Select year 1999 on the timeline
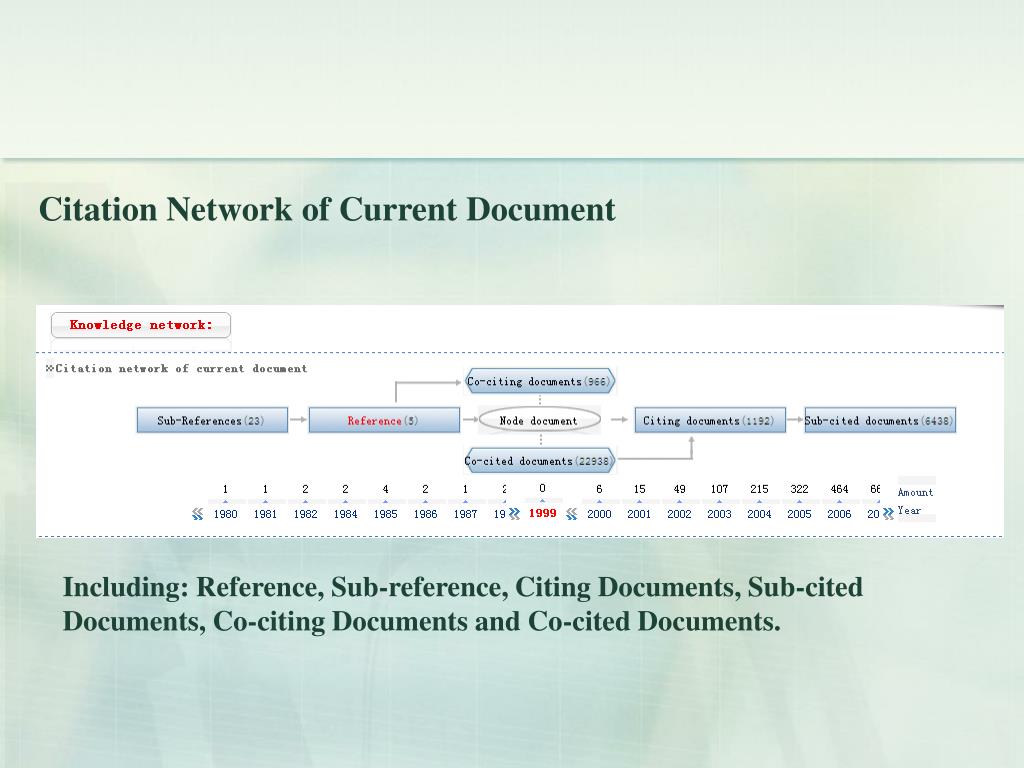This screenshot has width=1024, height=768. 543,513
